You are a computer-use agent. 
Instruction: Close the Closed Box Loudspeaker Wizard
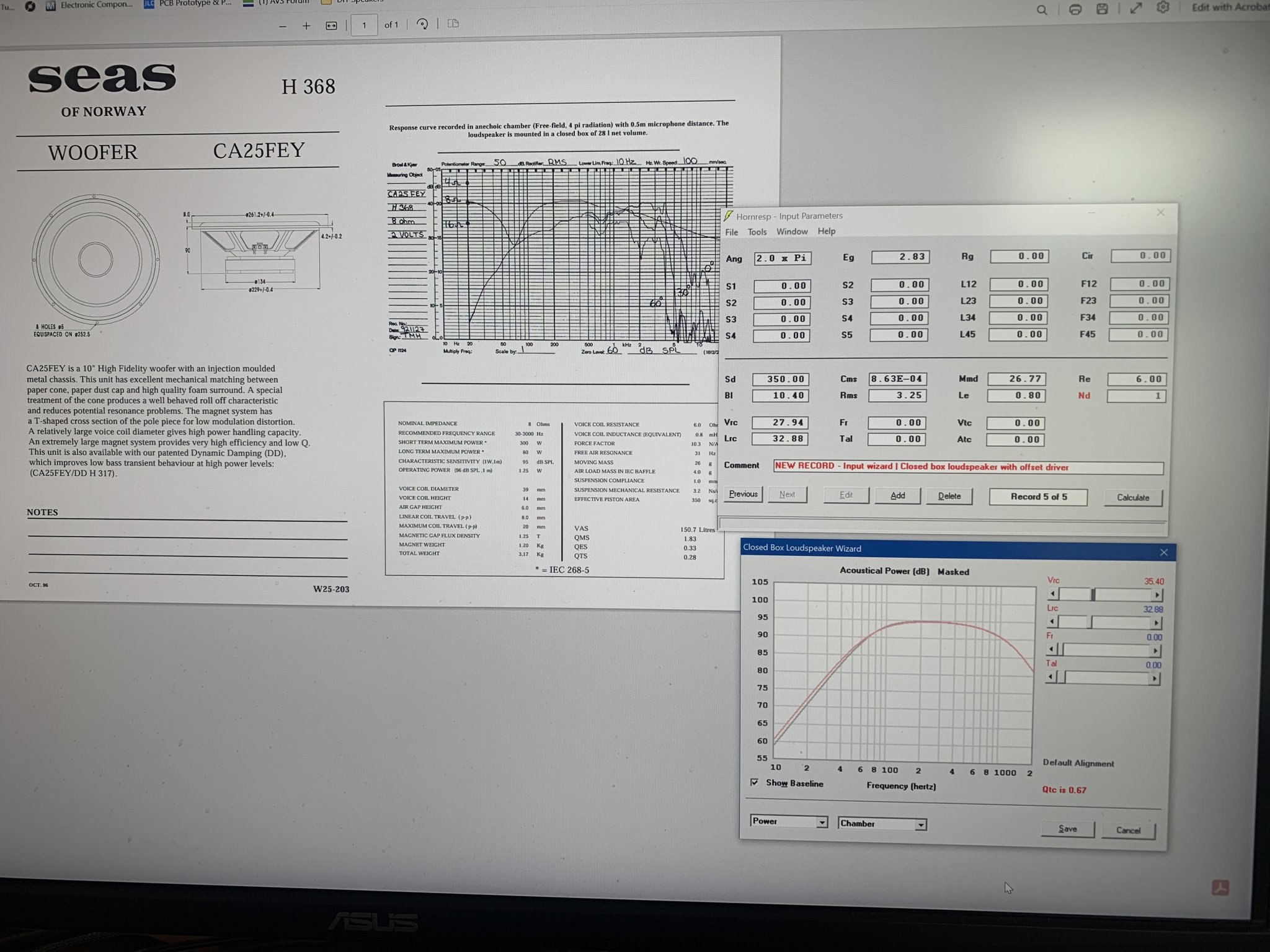tap(1163, 552)
